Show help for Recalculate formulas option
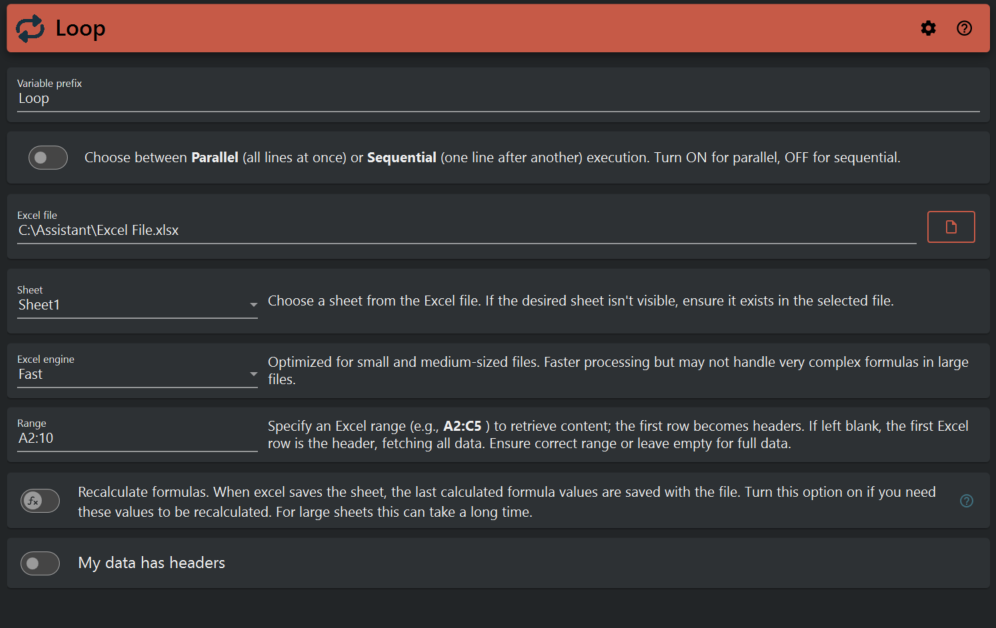The height and width of the screenshot is (628, 996). tap(966, 501)
